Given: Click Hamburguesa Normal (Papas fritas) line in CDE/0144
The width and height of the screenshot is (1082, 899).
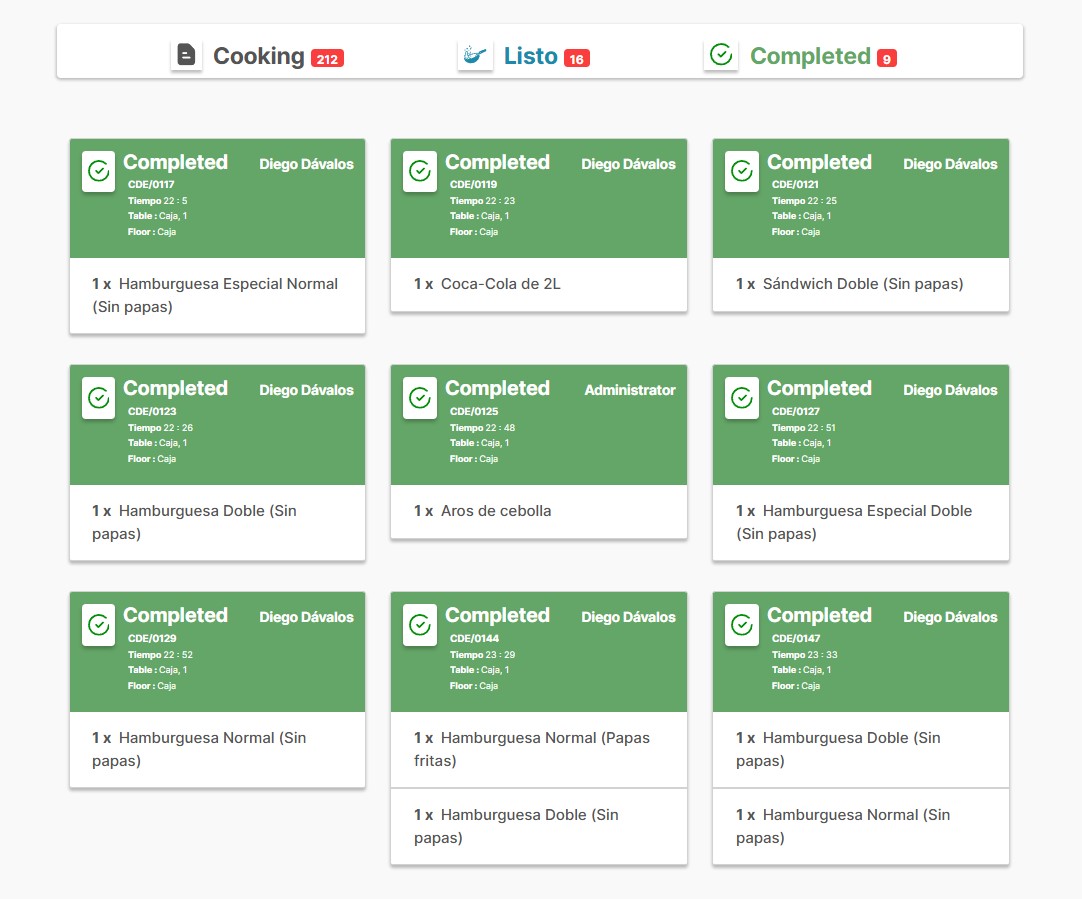Looking at the screenshot, I should pyautogui.click(x=538, y=749).
